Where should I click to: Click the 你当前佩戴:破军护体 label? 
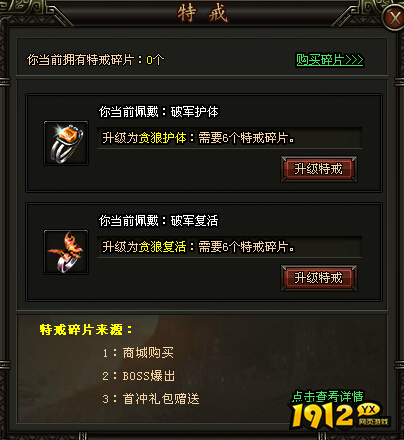[x=158, y=112]
